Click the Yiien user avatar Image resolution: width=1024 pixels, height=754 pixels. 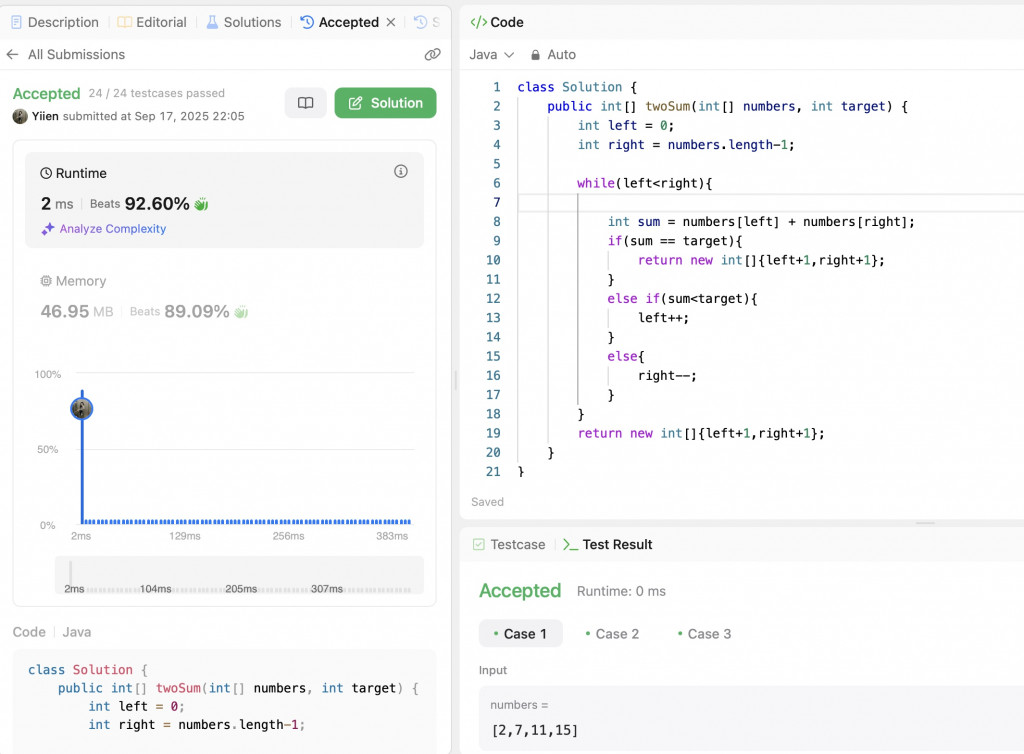(x=20, y=116)
